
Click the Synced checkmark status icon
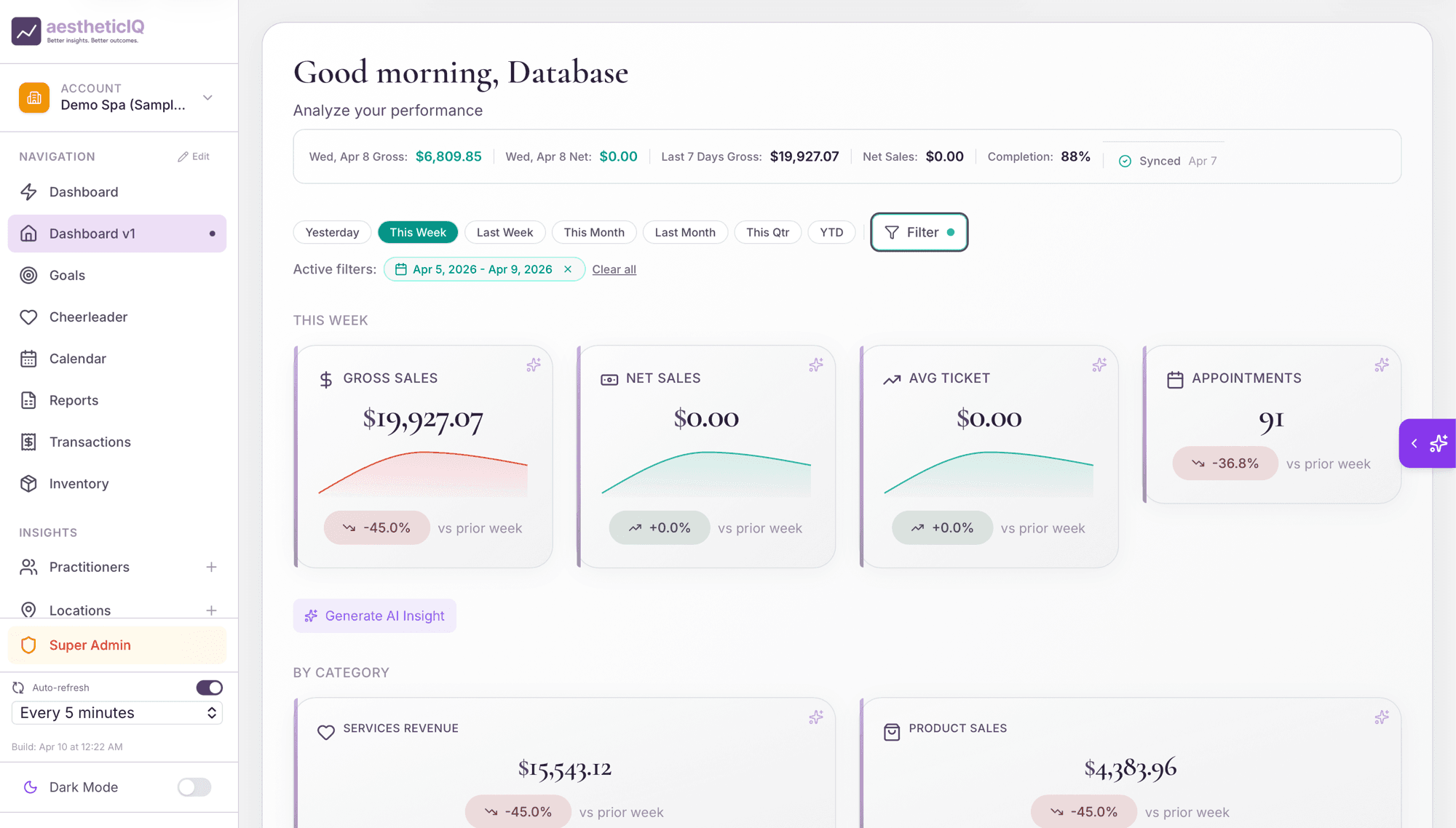point(1125,161)
